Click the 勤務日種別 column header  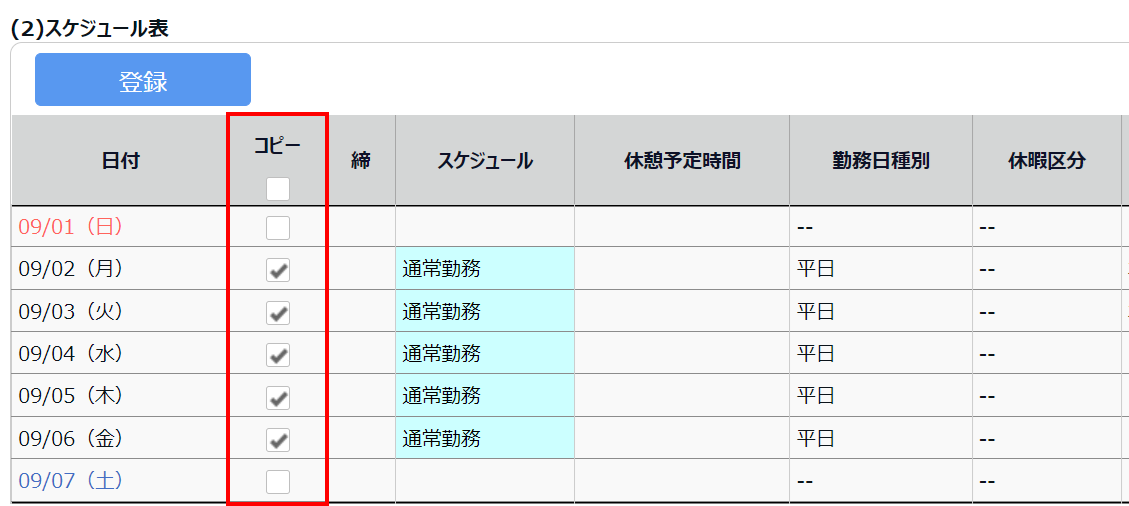point(880,161)
